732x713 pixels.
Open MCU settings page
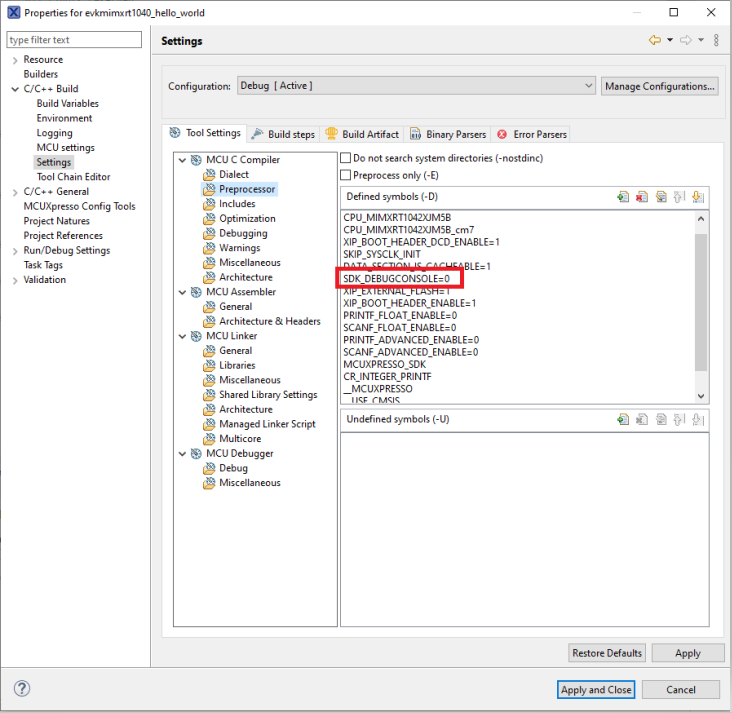(x=66, y=148)
